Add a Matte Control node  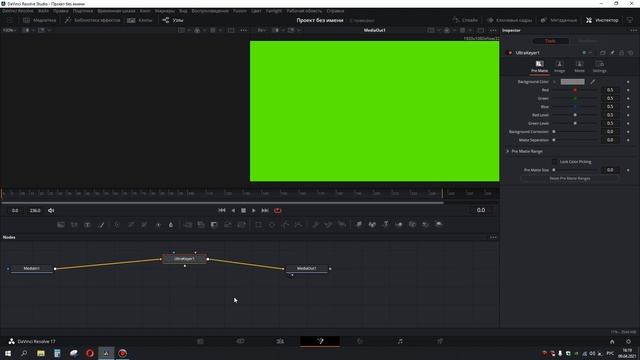(214, 224)
